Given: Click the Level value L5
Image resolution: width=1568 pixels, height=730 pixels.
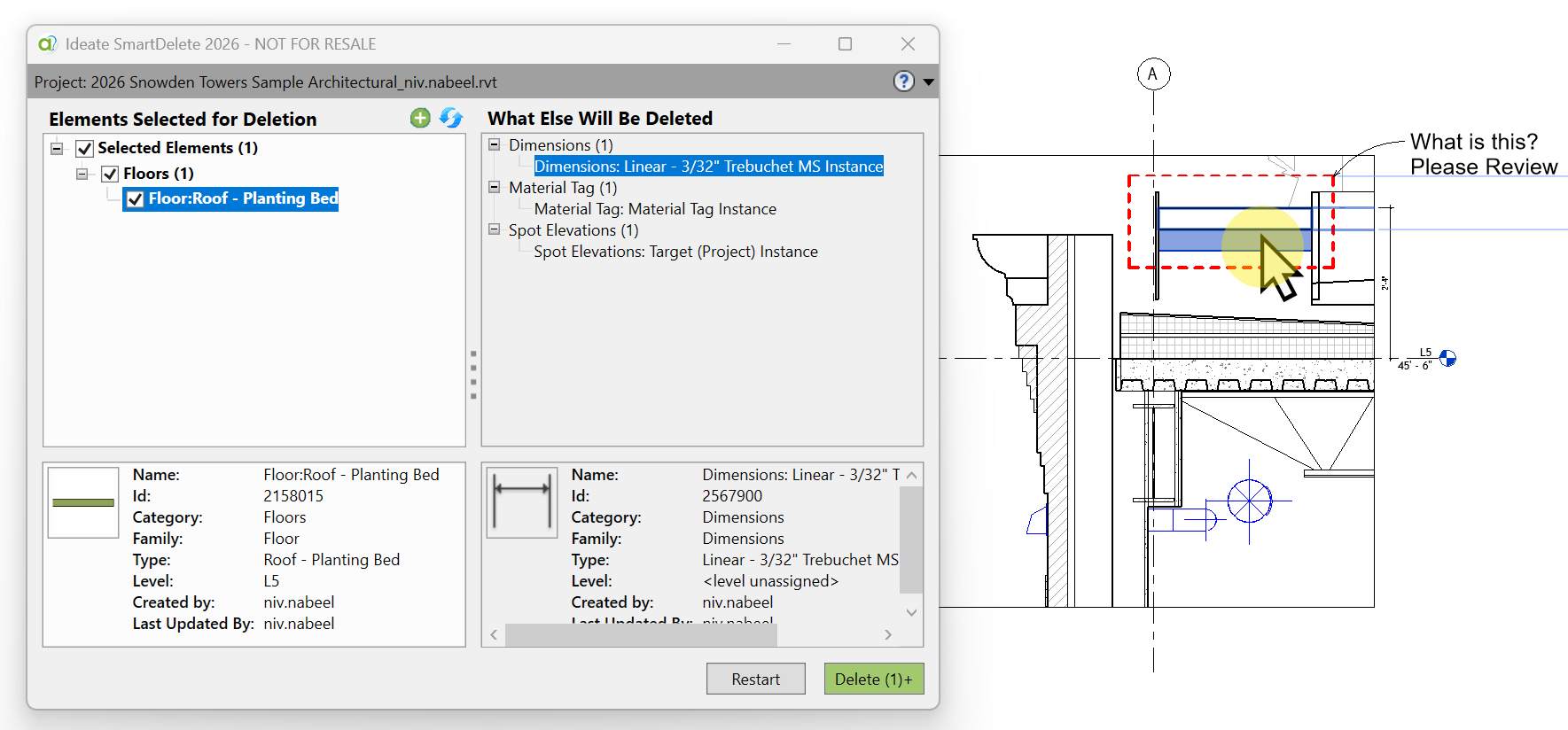Looking at the screenshot, I should (271, 581).
